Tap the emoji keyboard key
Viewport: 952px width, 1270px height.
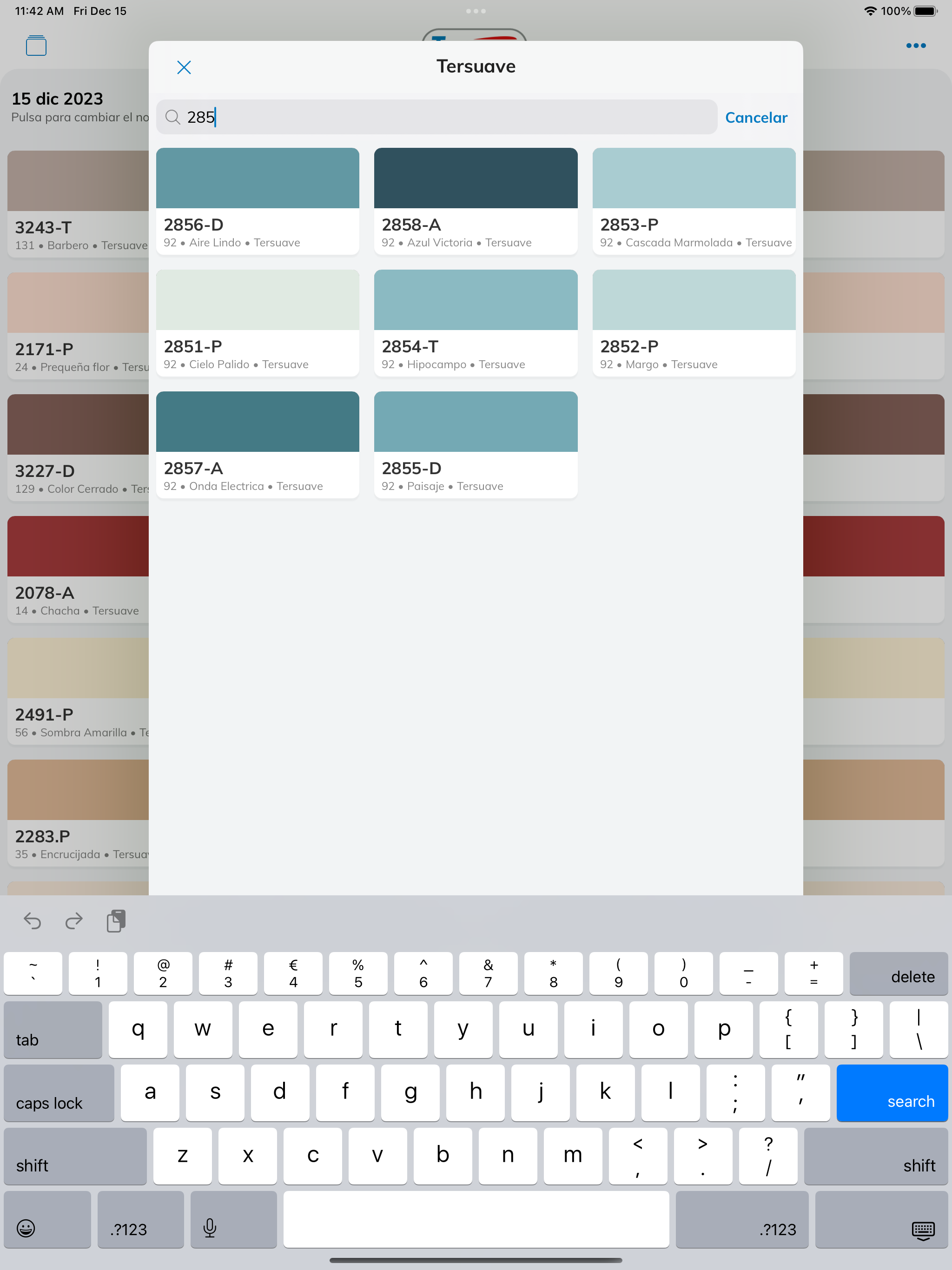47,1219
